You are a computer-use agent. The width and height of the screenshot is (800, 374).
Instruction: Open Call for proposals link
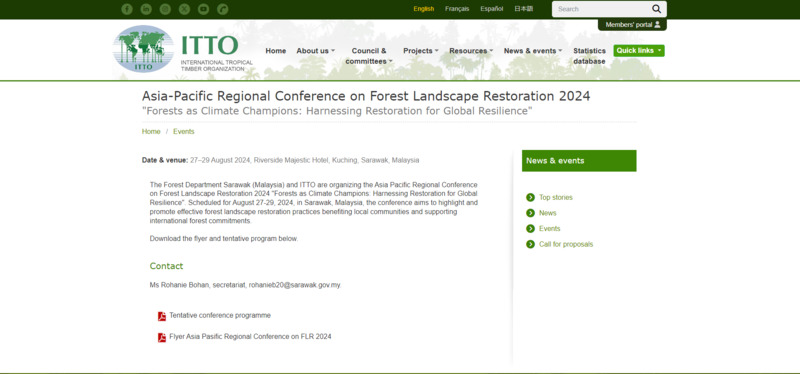click(x=566, y=244)
